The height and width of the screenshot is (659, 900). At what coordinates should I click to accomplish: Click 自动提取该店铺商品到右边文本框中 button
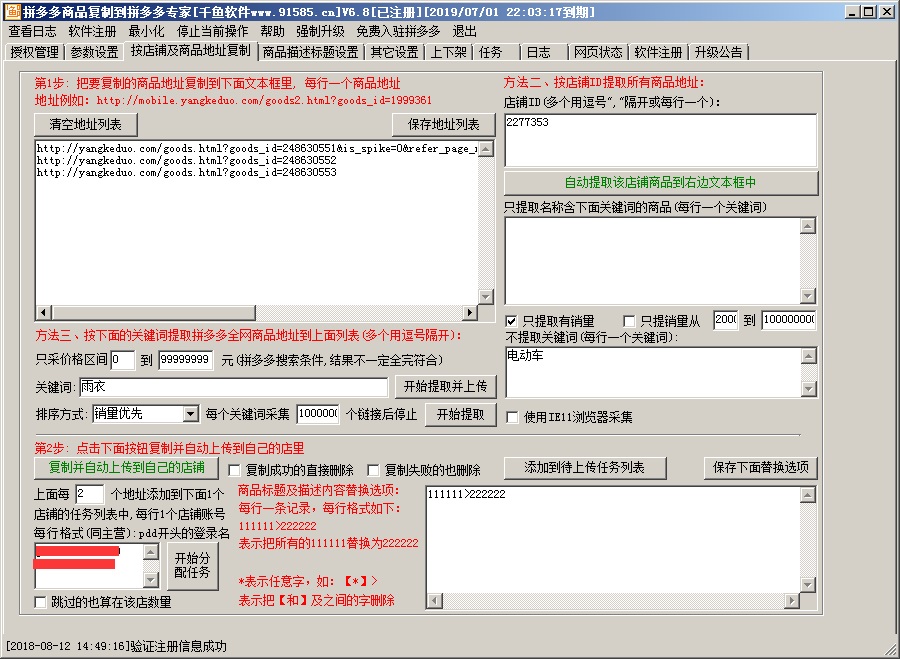coord(661,183)
